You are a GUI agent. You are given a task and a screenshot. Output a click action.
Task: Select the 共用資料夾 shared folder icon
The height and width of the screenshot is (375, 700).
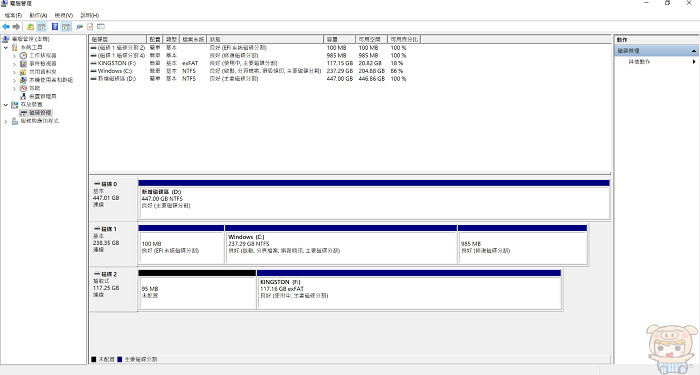23,71
